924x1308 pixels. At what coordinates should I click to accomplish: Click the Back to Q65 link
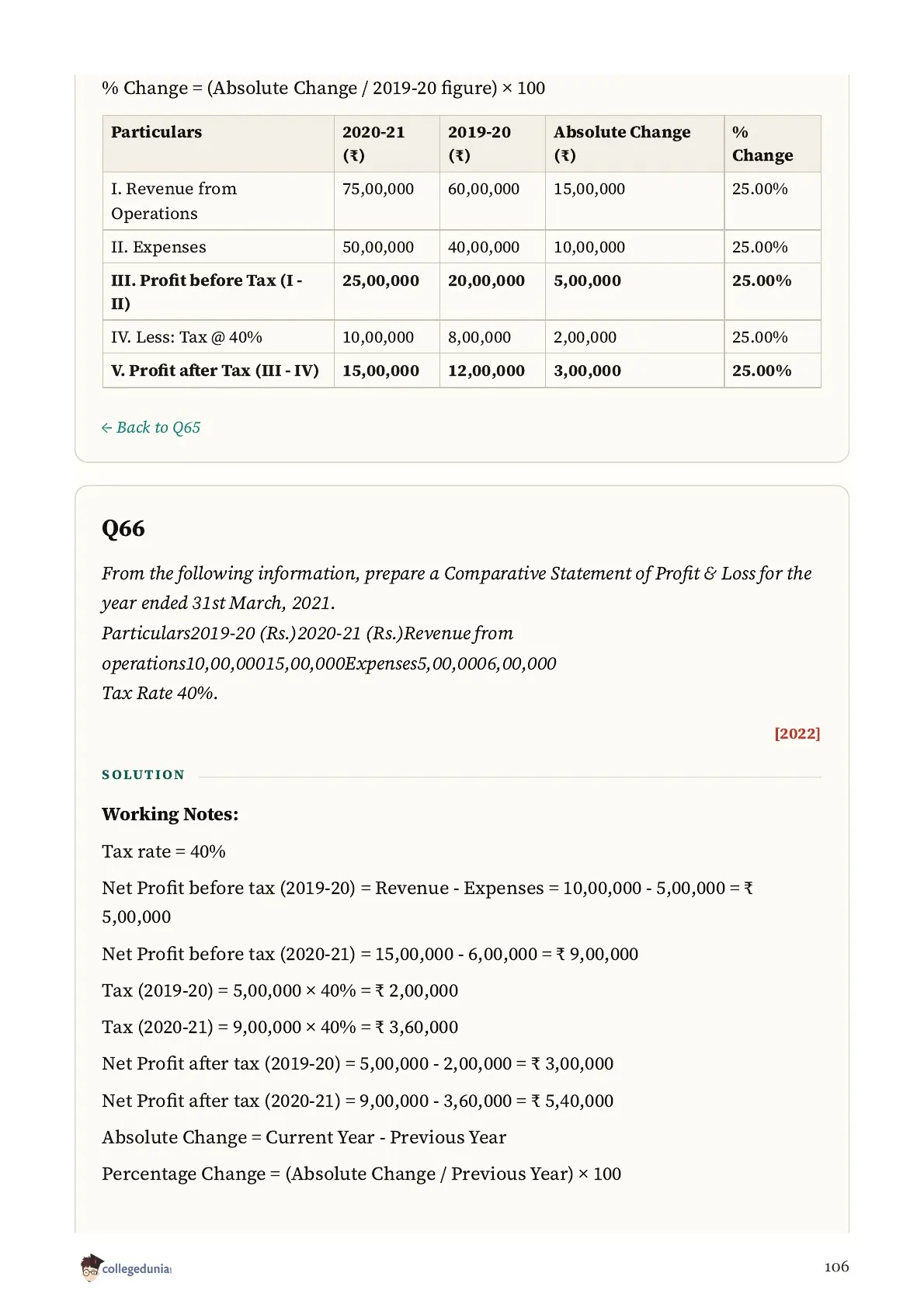[151, 427]
